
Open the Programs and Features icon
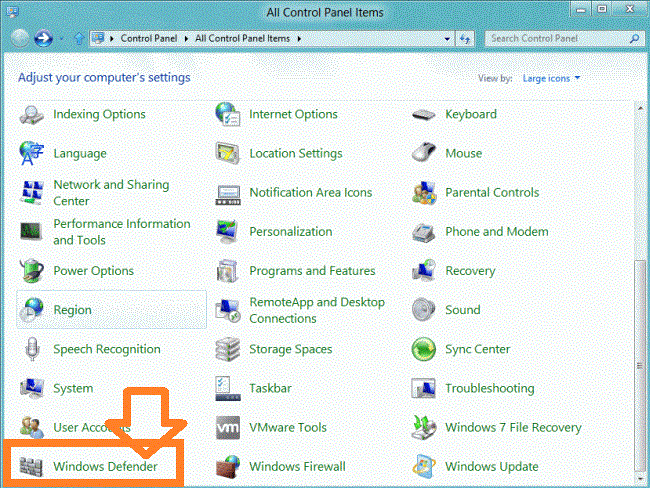228,271
